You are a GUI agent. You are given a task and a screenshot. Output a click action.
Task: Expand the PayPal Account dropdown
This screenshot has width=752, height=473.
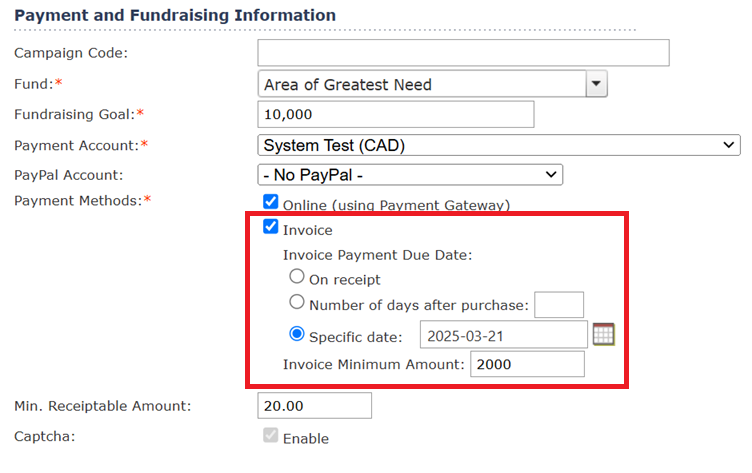[x=410, y=175]
